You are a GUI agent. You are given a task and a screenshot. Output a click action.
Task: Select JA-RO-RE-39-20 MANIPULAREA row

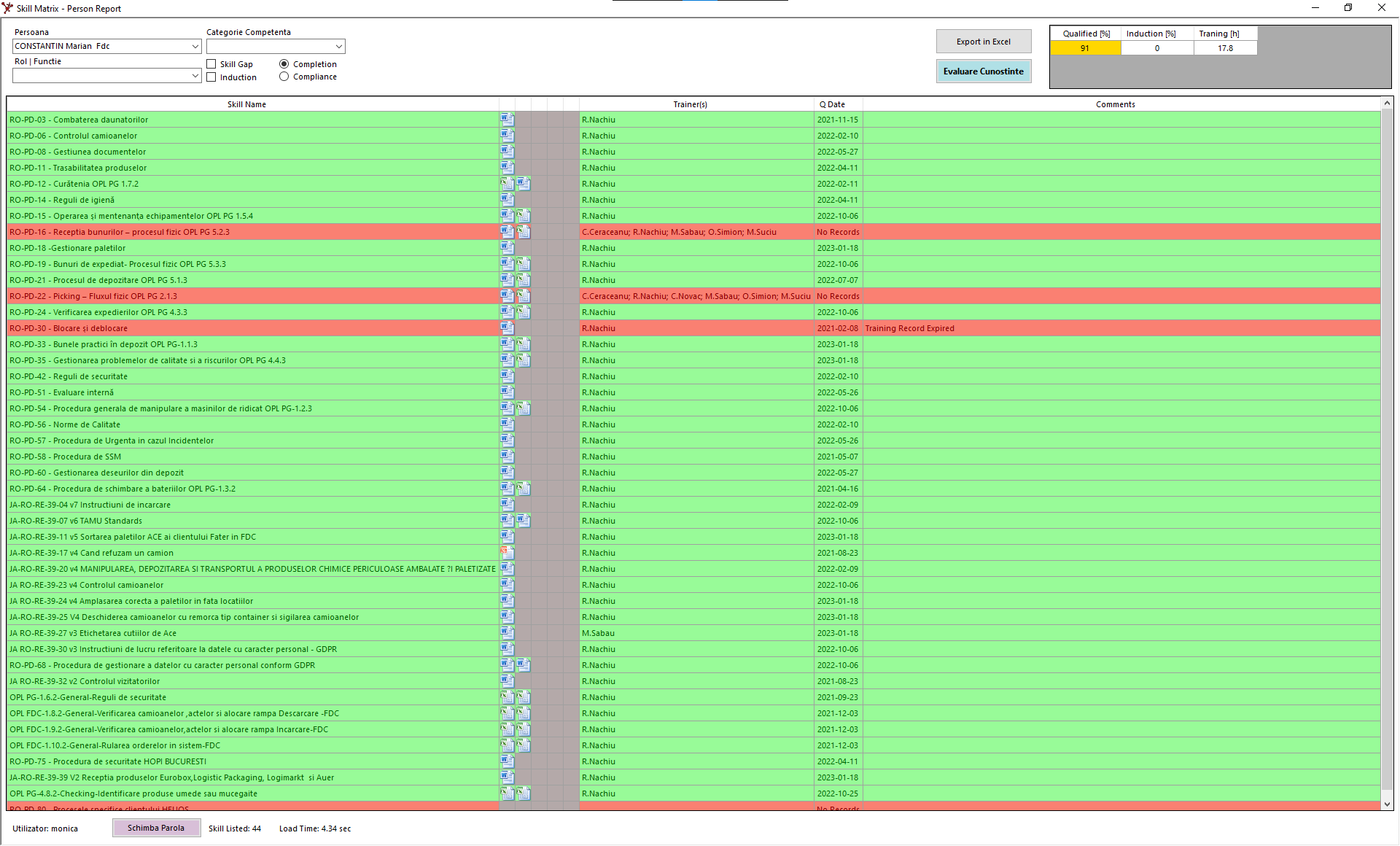pyautogui.click(x=693, y=569)
